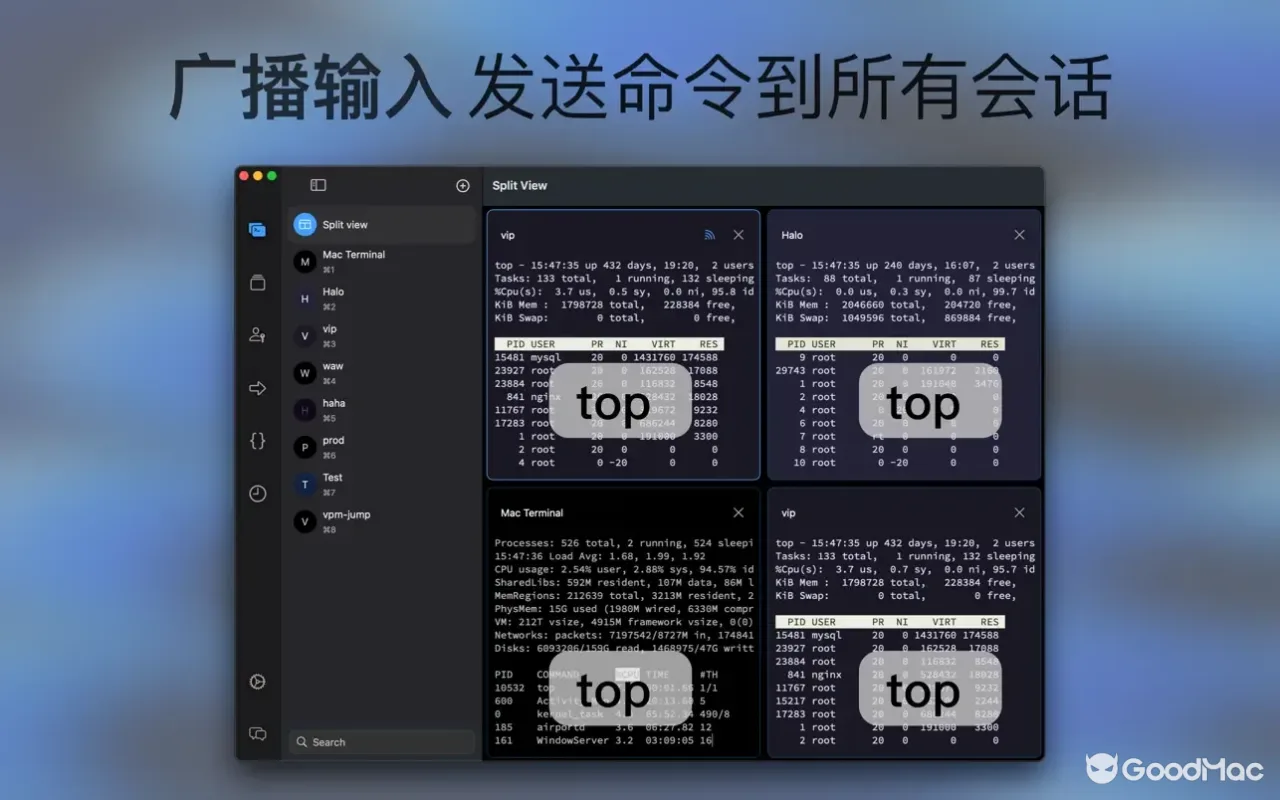Image resolution: width=1280 pixels, height=800 pixels.
Task: Open the terminal sessions icon in left rail
Action: (257, 230)
